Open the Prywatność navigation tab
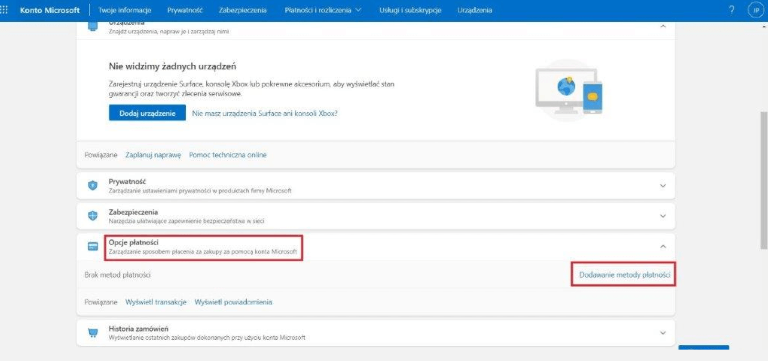Screen dimensions: 768x361 [185, 10]
